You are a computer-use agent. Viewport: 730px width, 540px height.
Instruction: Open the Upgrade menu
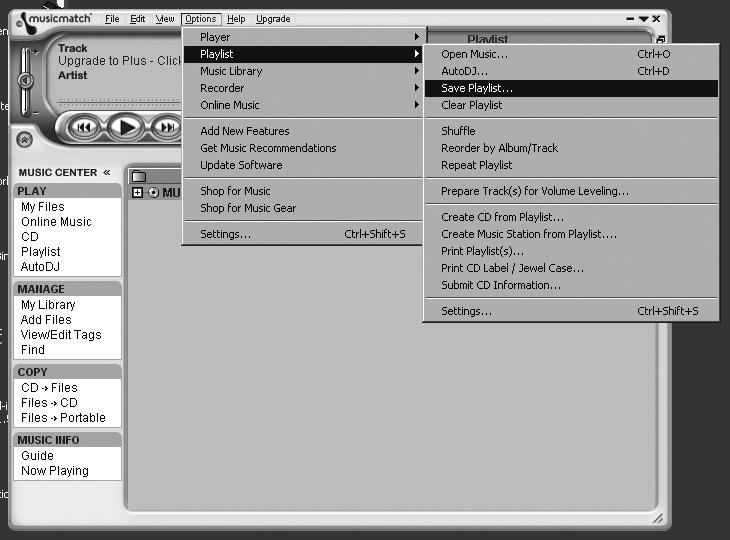pos(273,19)
